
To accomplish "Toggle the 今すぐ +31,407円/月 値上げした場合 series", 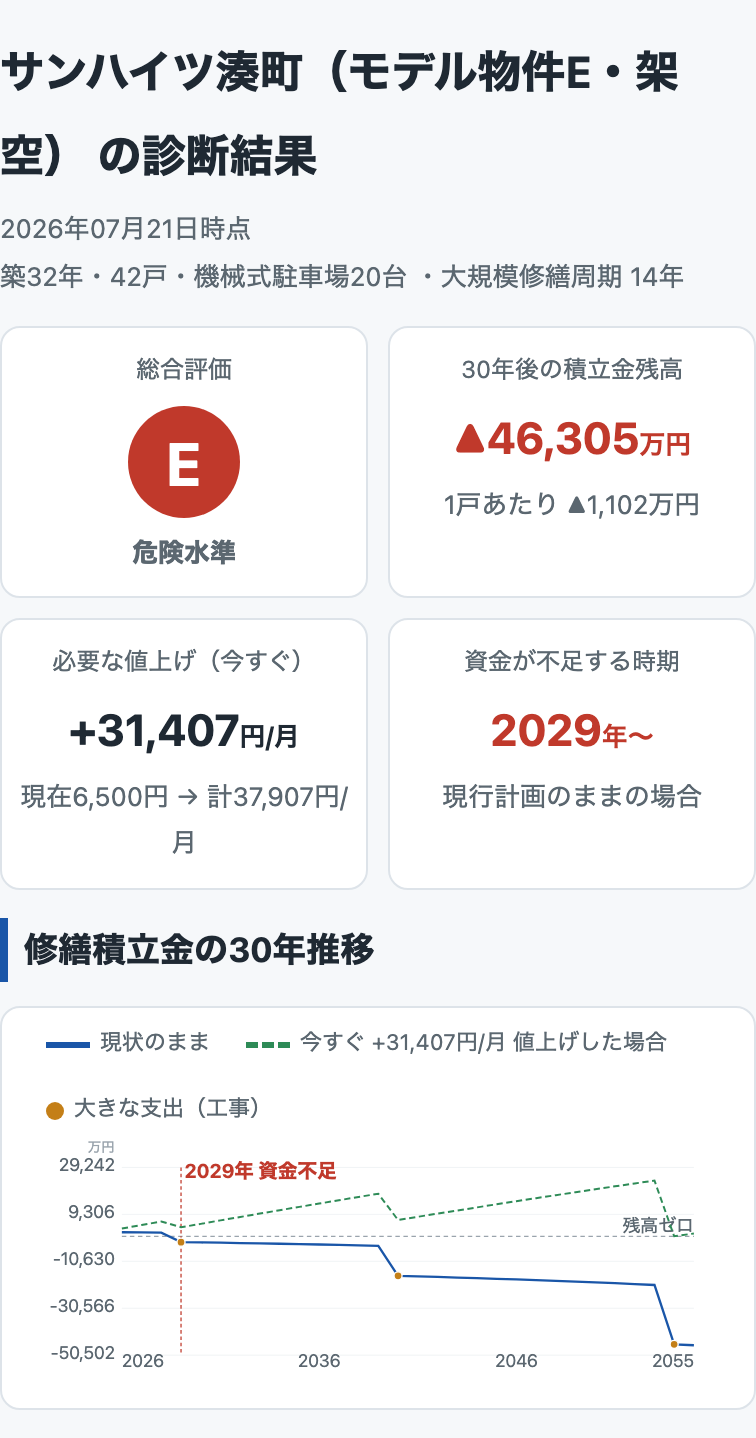I will 456,1043.
